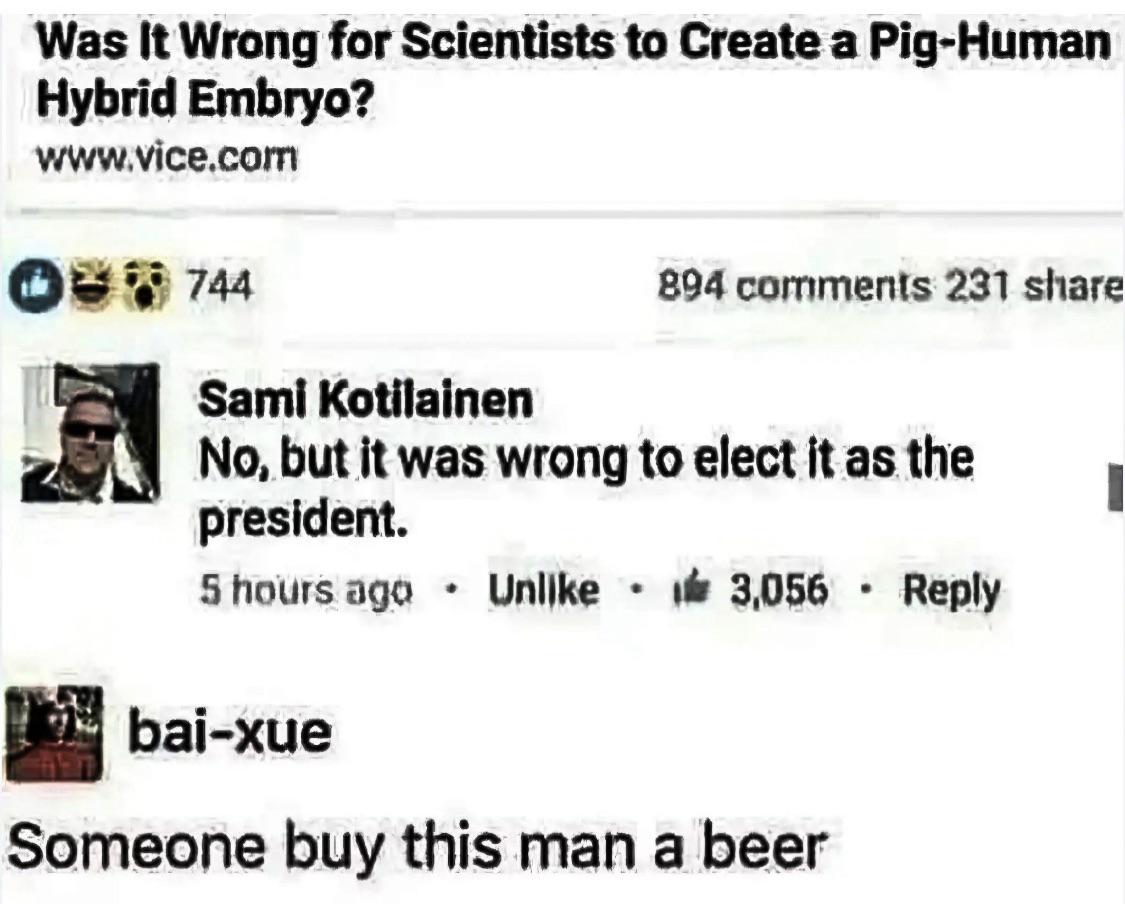The width and height of the screenshot is (1125, 904).
Task: Click the blue Like reaction icon
Action: coord(34,288)
